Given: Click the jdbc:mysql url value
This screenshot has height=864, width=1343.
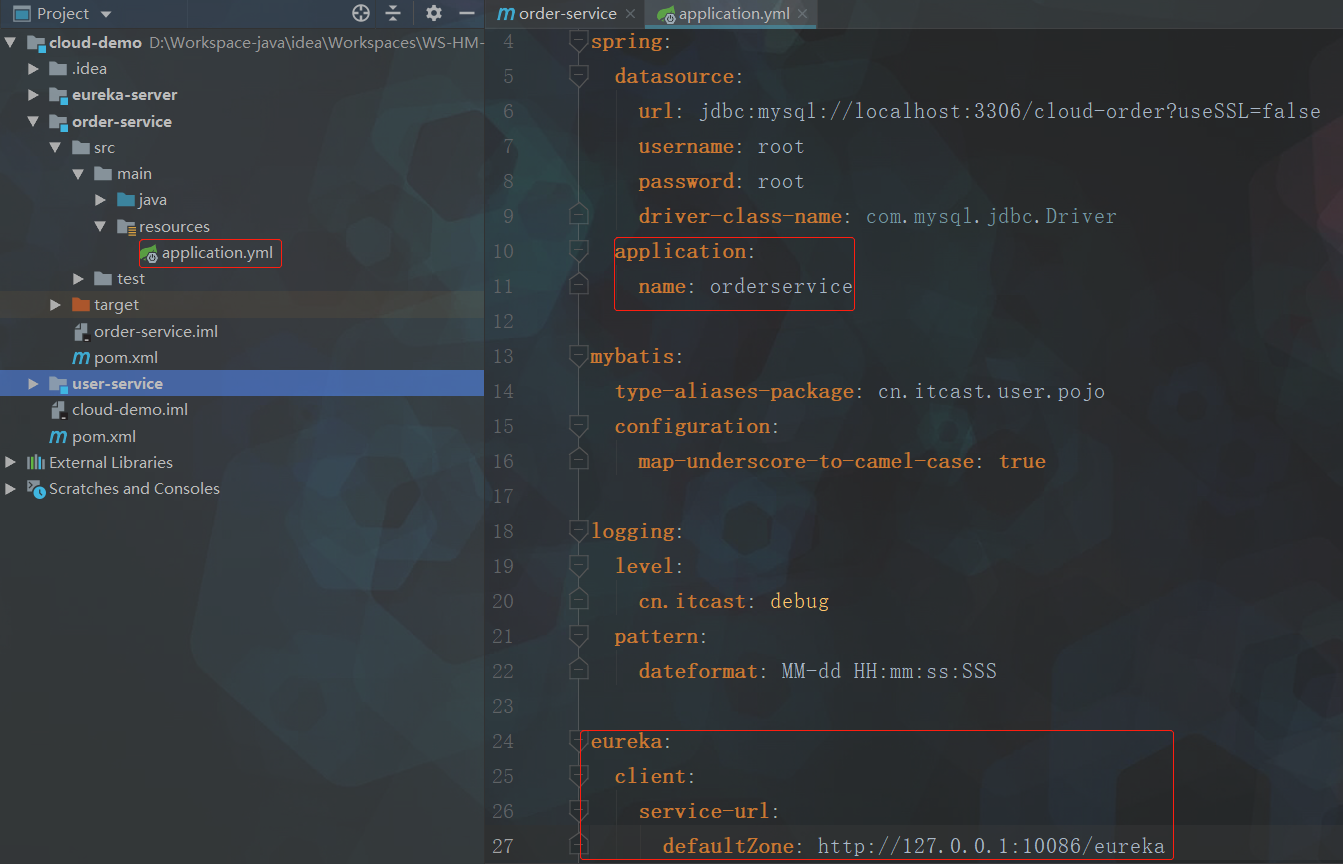Looking at the screenshot, I should click(x=1010, y=111).
